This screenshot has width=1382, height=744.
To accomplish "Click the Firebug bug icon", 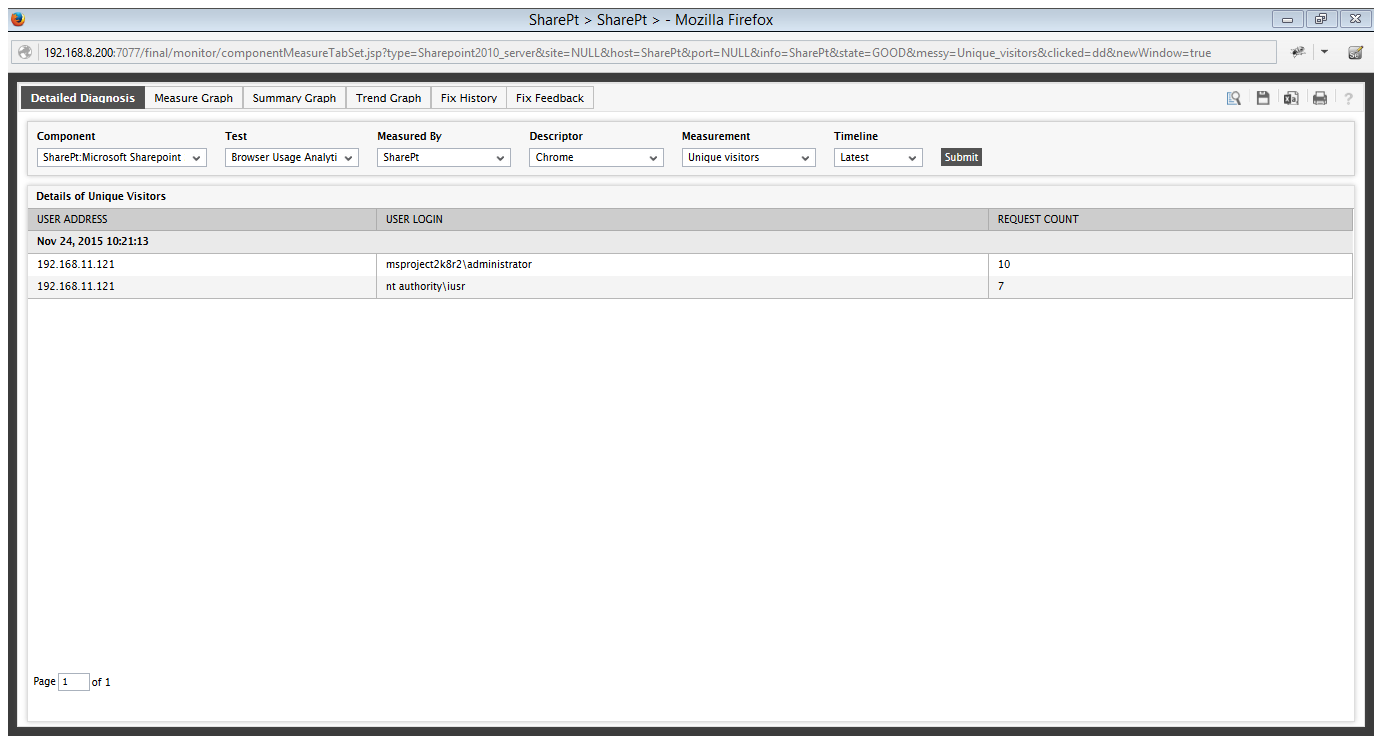I will (1298, 52).
